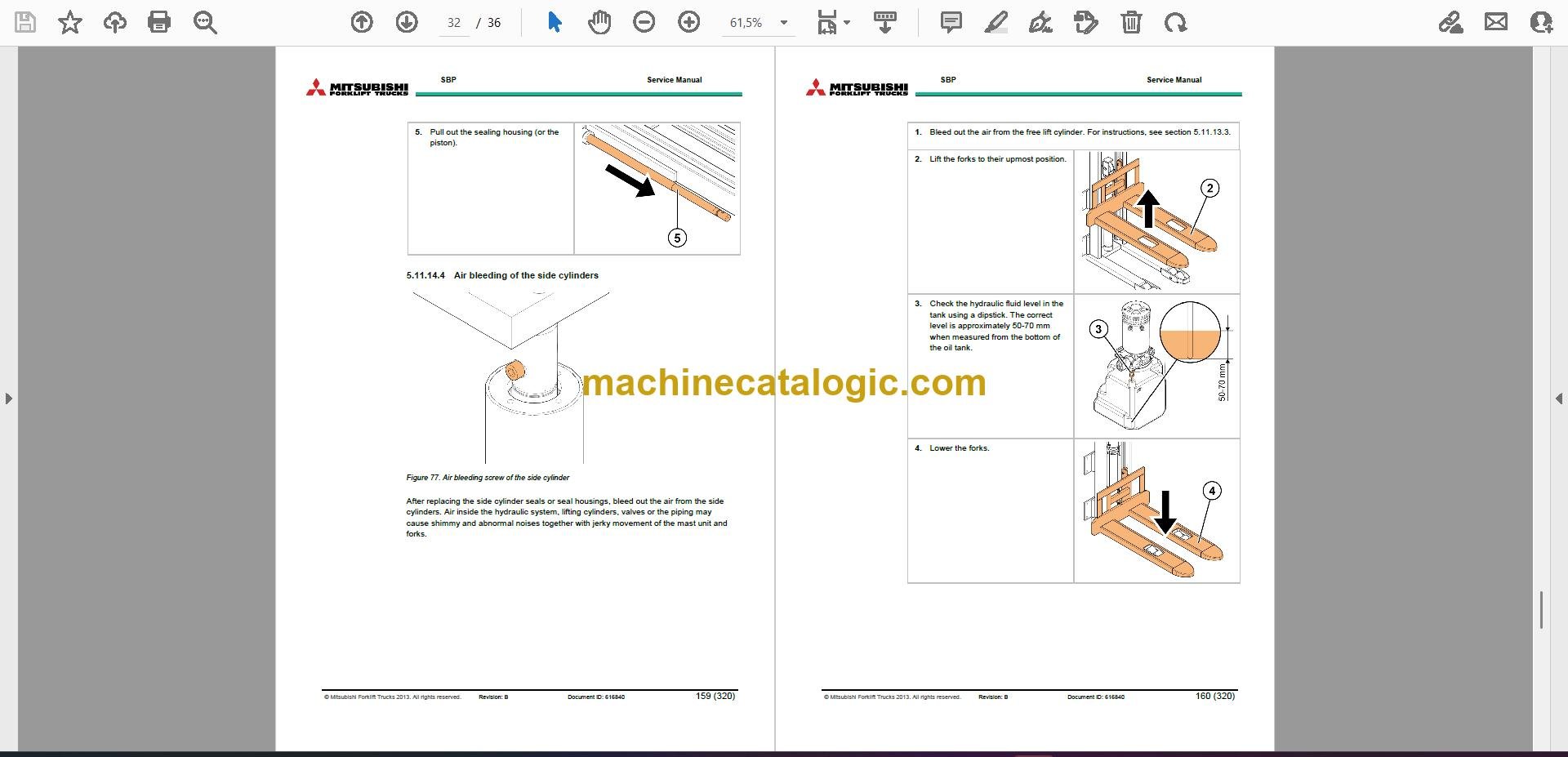Click the hydraulic tank dipstick illustration
Viewport: 1568px width, 757px height.
coord(1156,365)
